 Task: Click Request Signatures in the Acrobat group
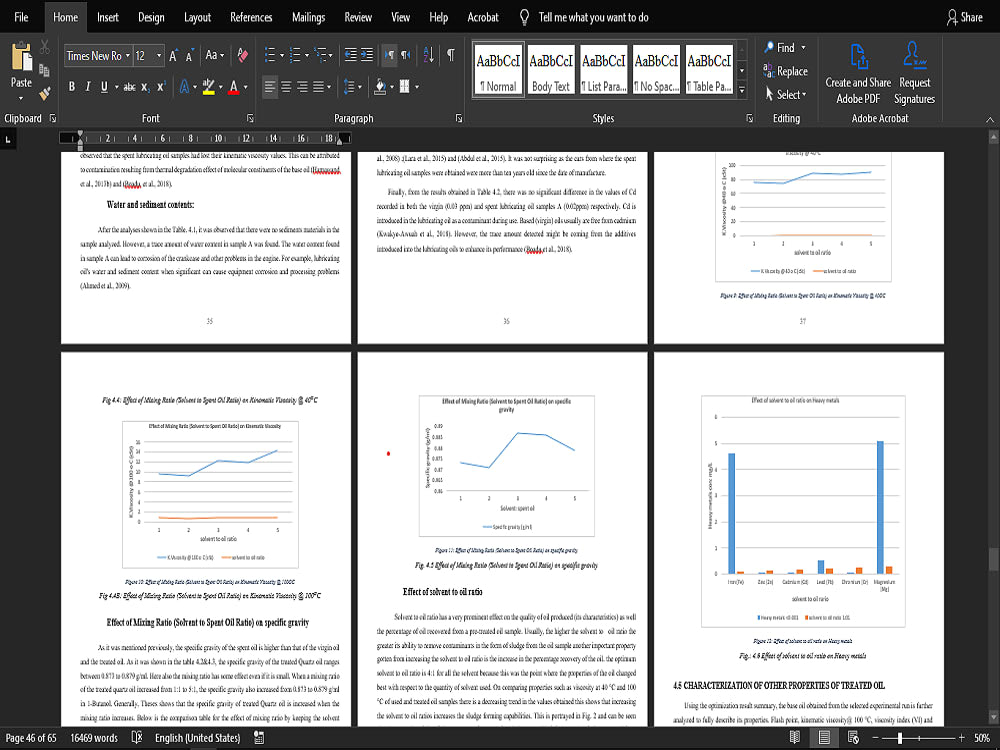pyautogui.click(x=915, y=70)
